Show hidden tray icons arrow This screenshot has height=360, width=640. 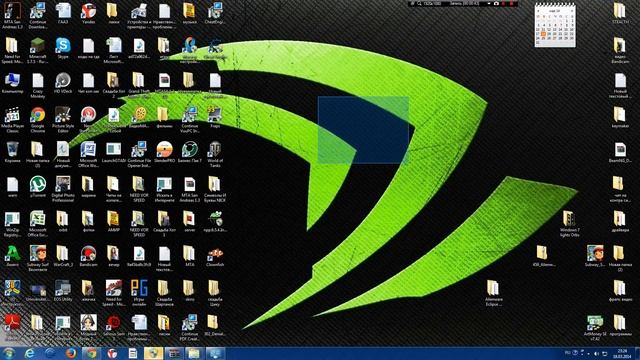click(x=589, y=353)
